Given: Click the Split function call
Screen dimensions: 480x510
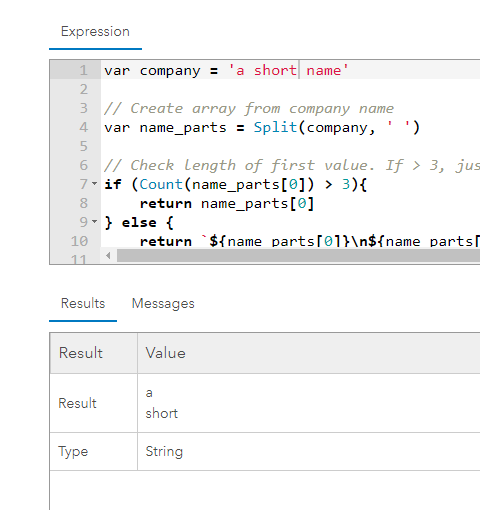Looking at the screenshot, I should click(x=275, y=127).
